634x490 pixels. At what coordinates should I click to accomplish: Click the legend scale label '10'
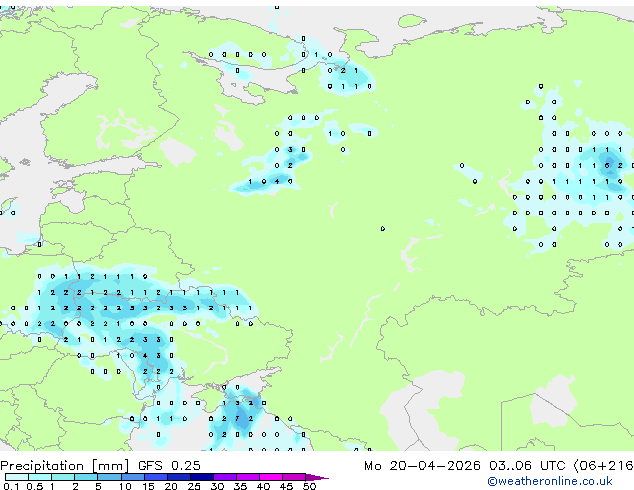(125, 486)
